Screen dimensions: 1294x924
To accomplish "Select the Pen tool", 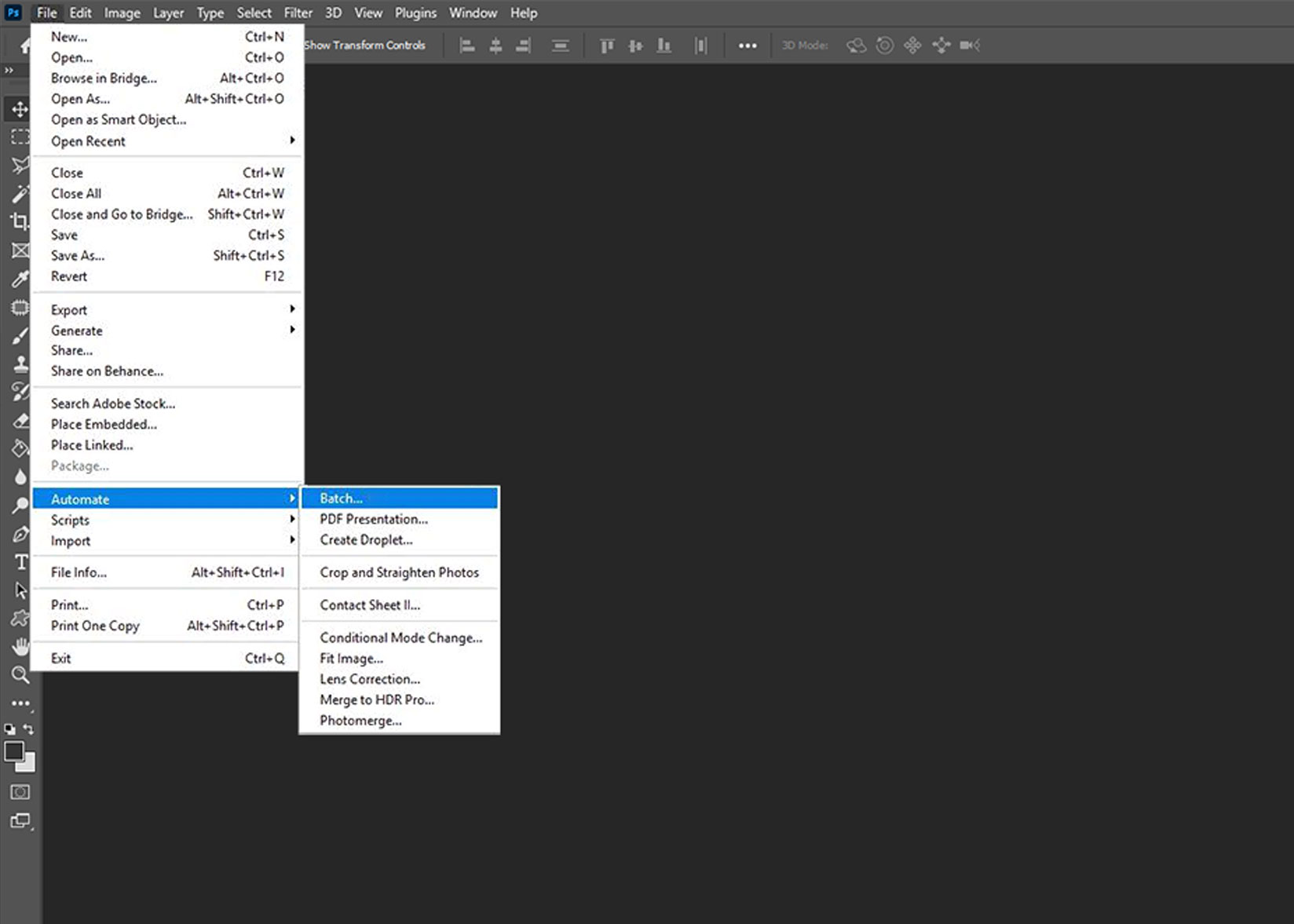I will [20, 534].
